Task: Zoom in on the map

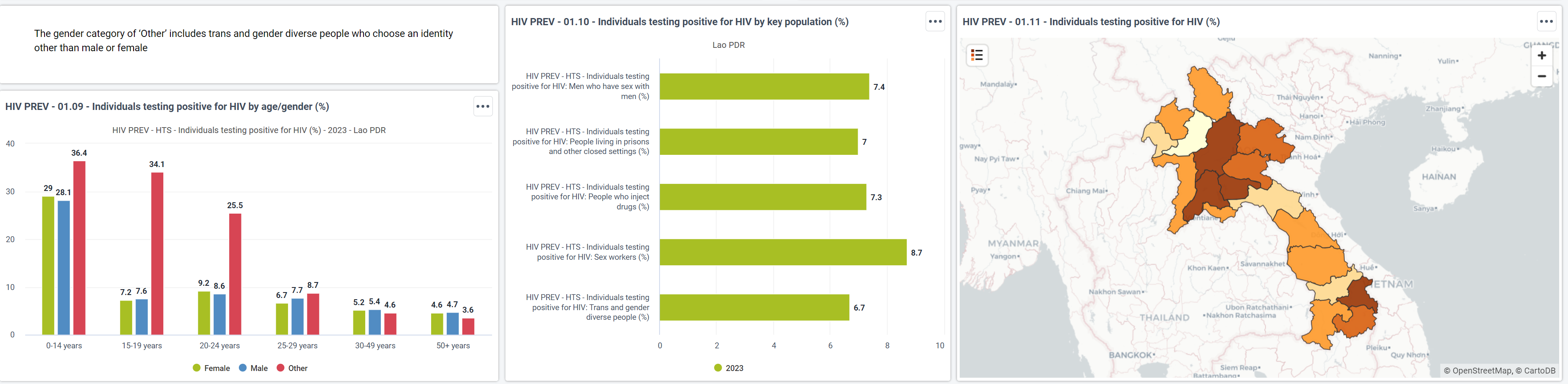Action: click(x=1541, y=55)
